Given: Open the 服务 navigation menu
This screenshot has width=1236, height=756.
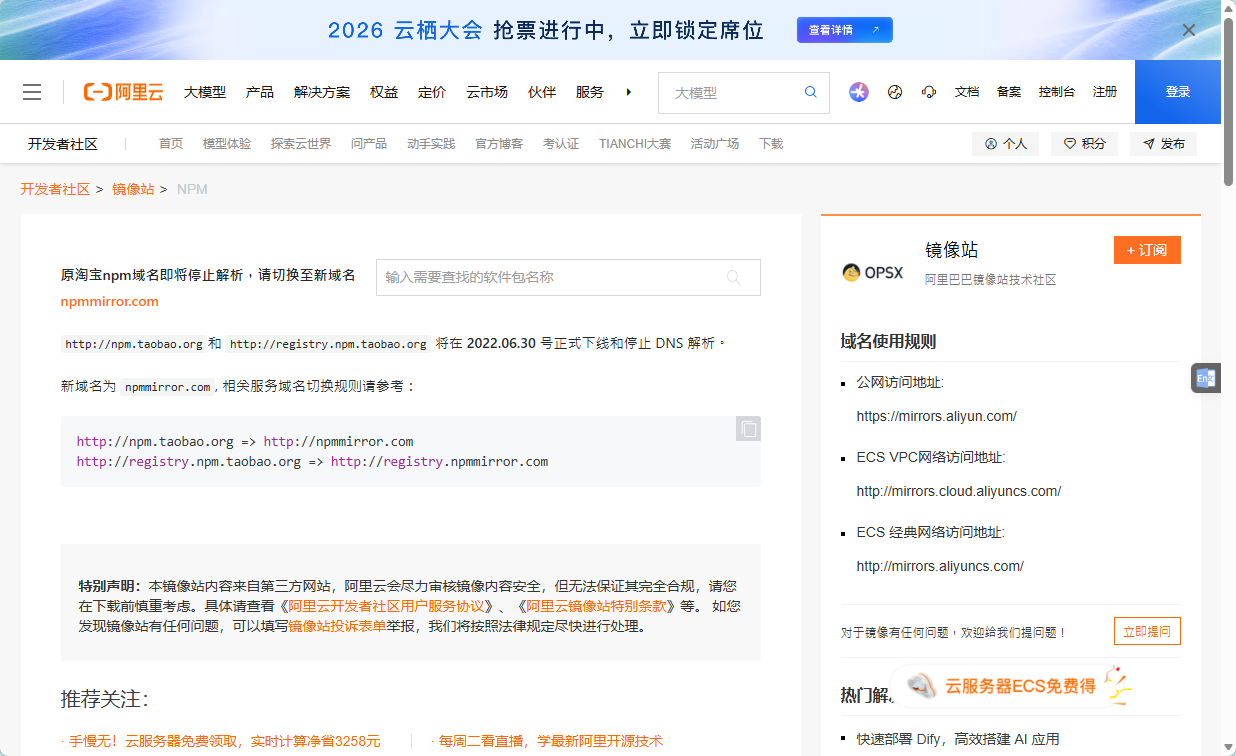Looking at the screenshot, I should click(x=590, y=92).
